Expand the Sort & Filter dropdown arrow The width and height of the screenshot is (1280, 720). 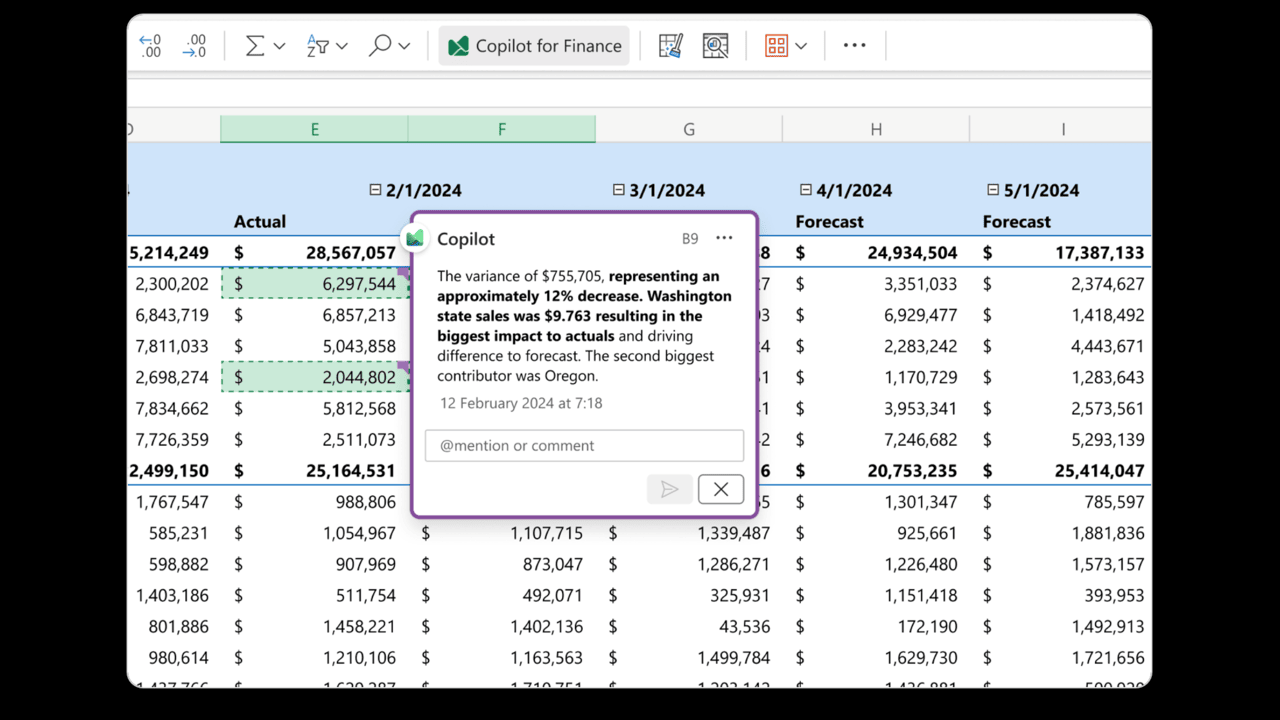[342, 46]
